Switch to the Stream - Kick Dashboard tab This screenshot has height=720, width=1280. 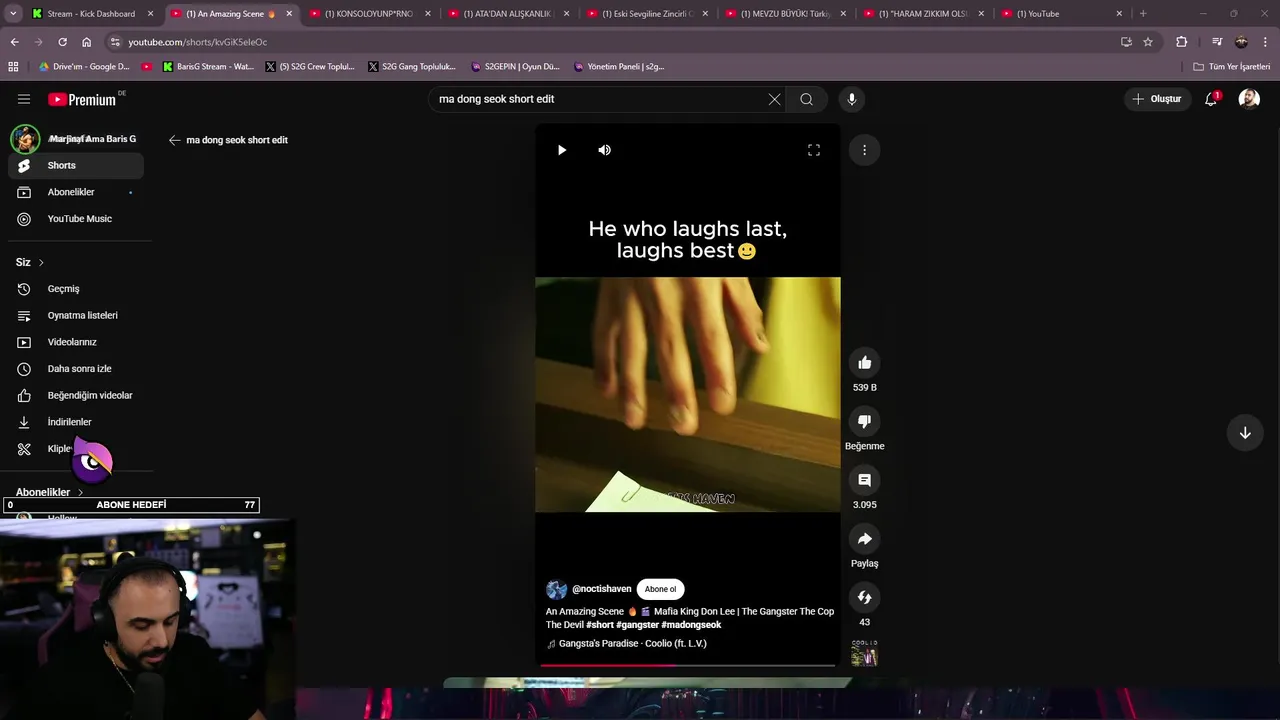(91, 14)
